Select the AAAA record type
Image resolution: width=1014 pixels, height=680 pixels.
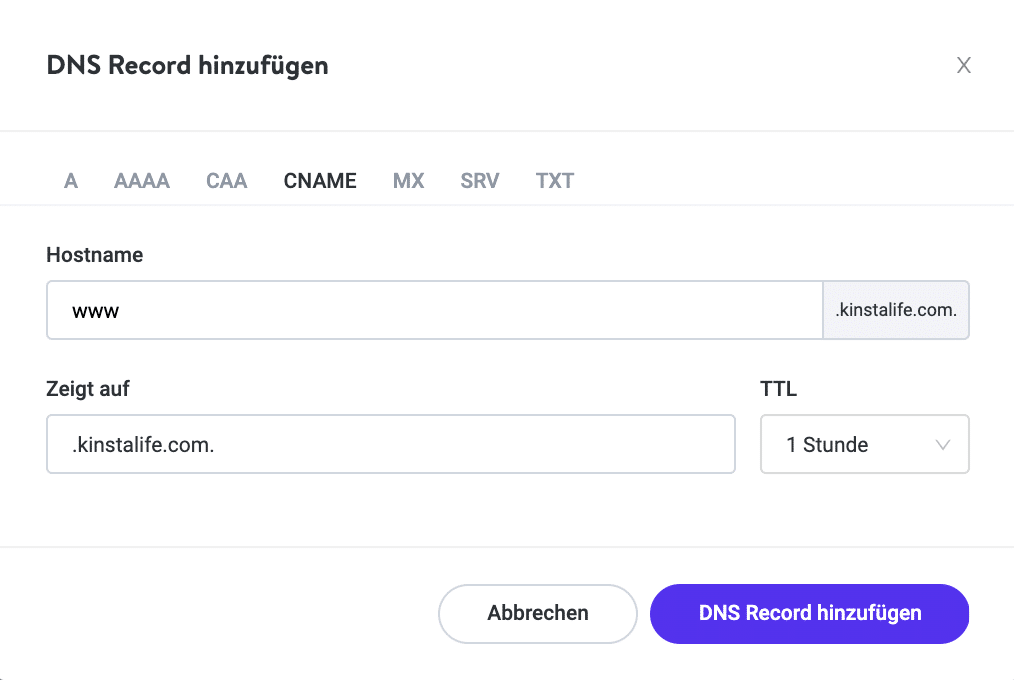pos(141,181)
